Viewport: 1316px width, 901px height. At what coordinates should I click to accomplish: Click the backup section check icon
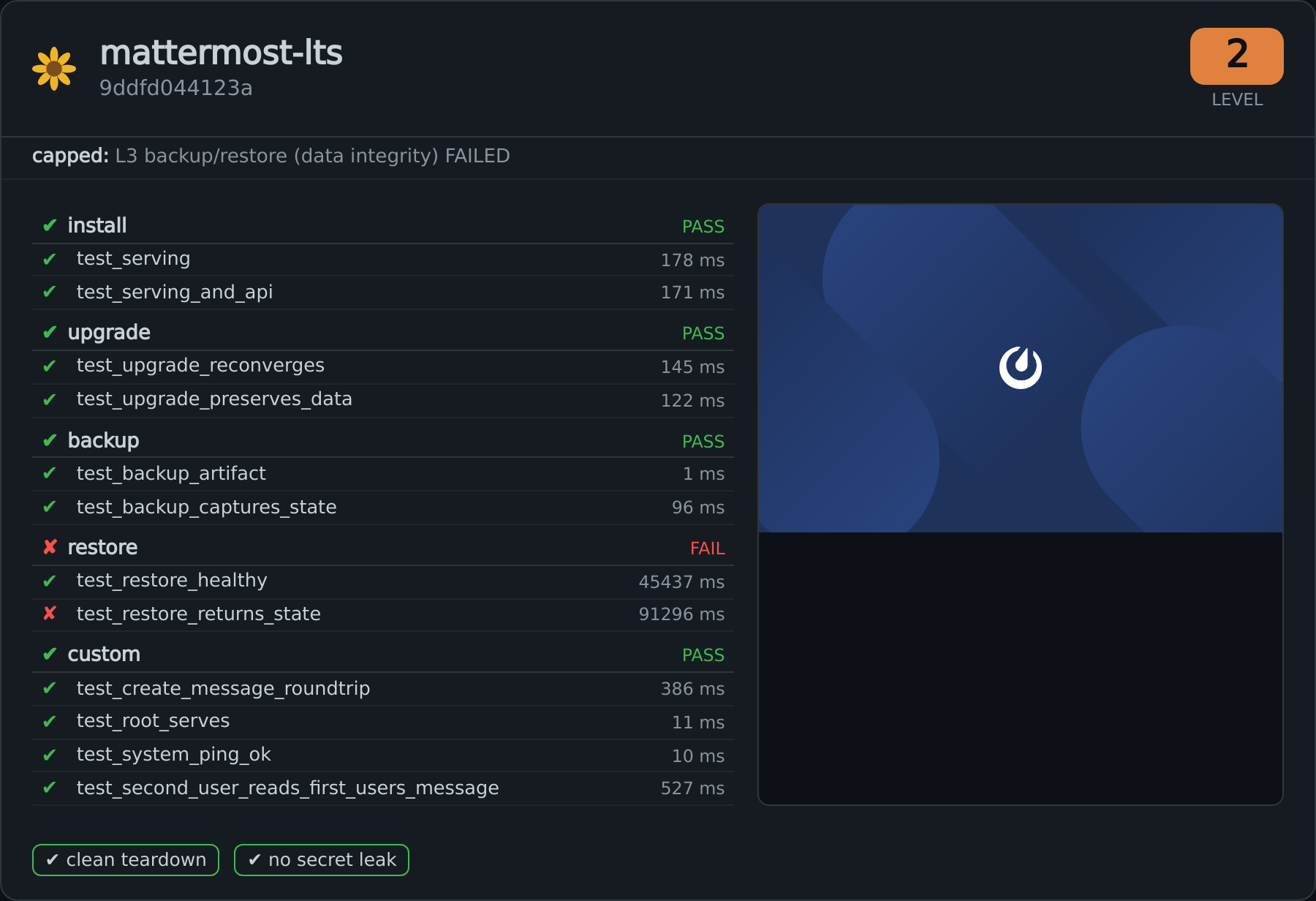pyautogui.click(x=50, y=440)
